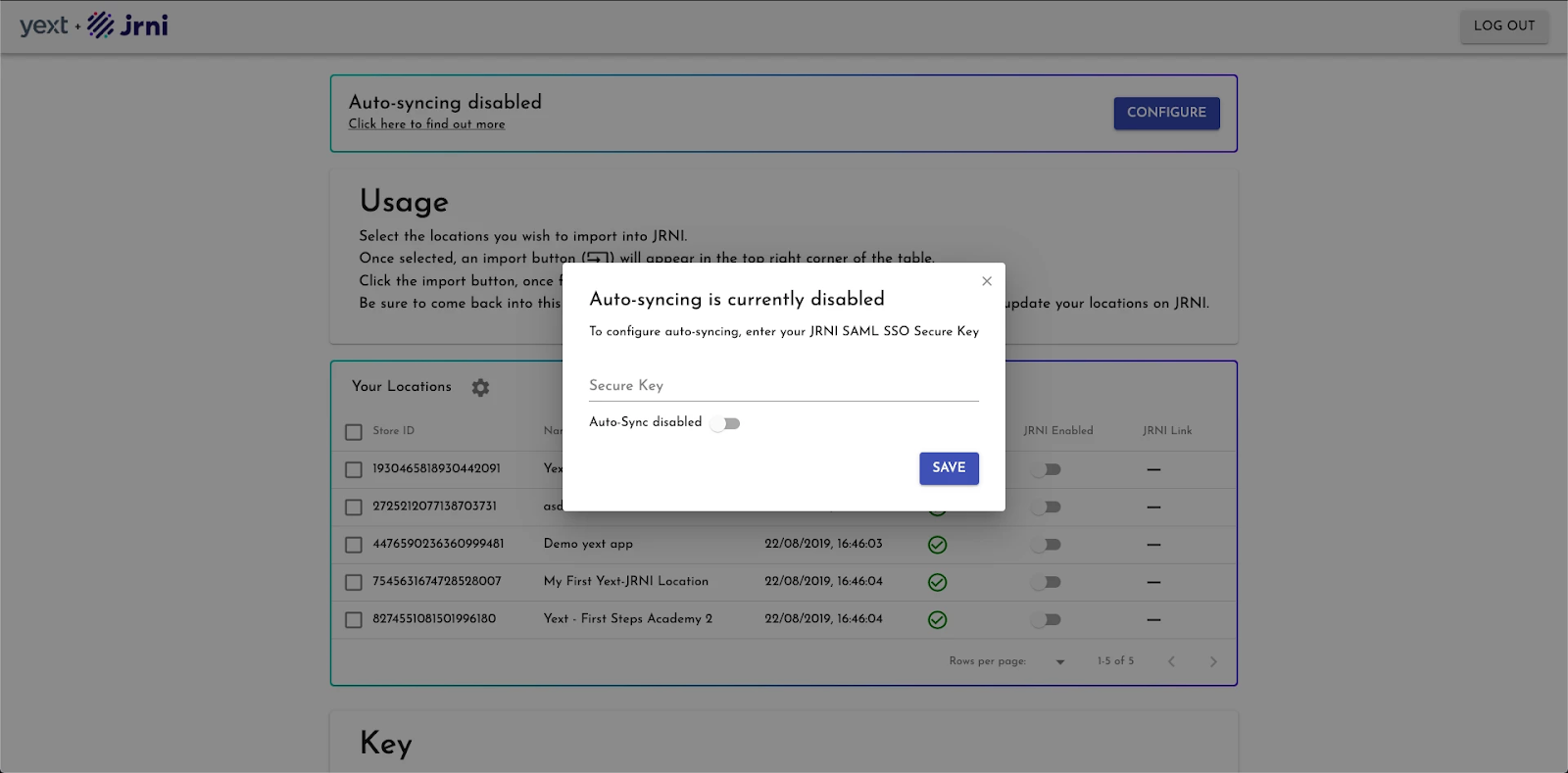1568x773 pixels.
Task: Click the CONFIGURE button
Action: (1166, 113)
